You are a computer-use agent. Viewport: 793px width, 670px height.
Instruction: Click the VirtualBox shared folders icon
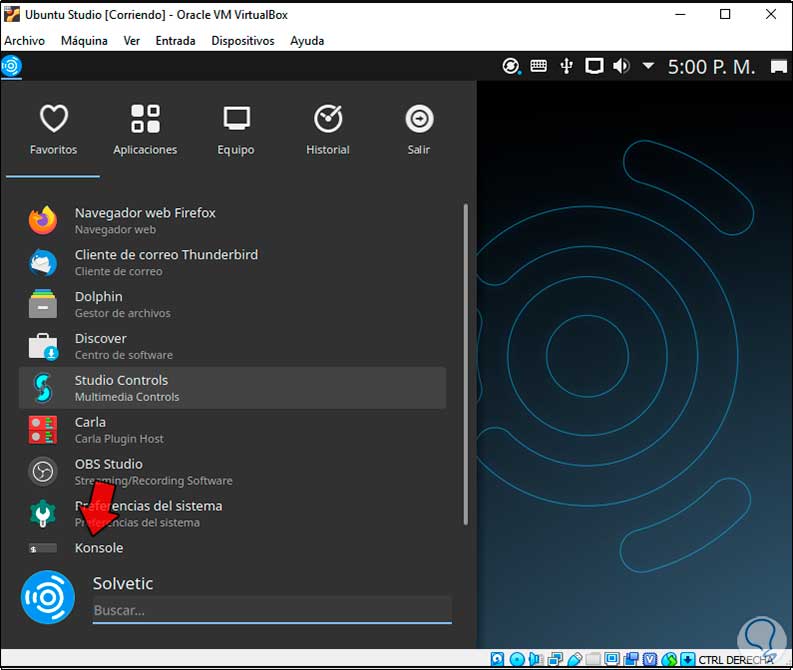pos(593,659)
